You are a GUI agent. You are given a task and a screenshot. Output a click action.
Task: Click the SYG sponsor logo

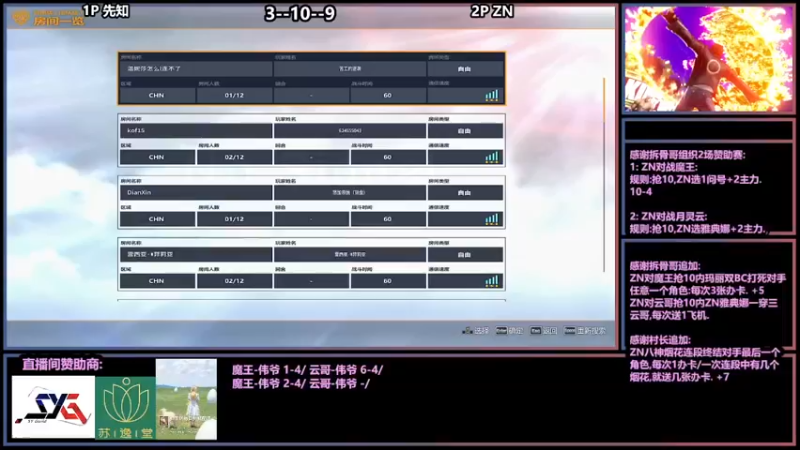[x=53, y=407]
